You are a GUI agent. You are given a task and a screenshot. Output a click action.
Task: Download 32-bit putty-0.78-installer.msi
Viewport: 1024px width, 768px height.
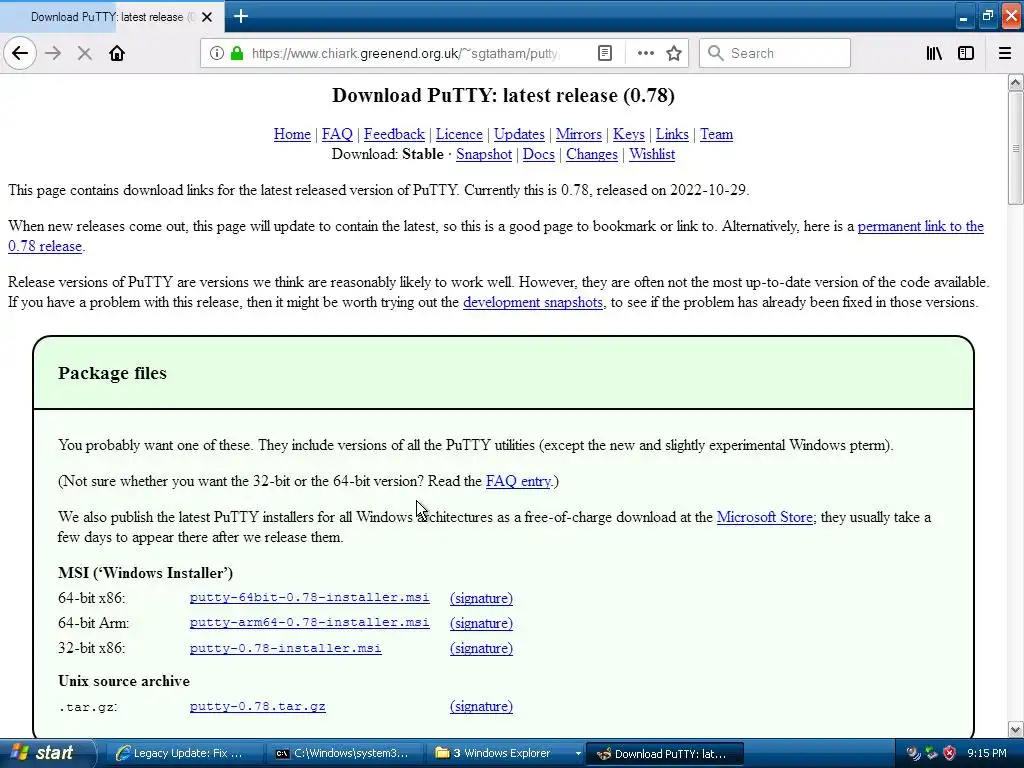click(285, 648)
